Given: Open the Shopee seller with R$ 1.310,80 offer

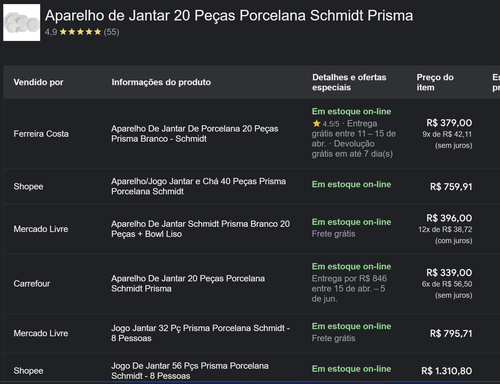Looking at the screenshot, I should (28, 371).
